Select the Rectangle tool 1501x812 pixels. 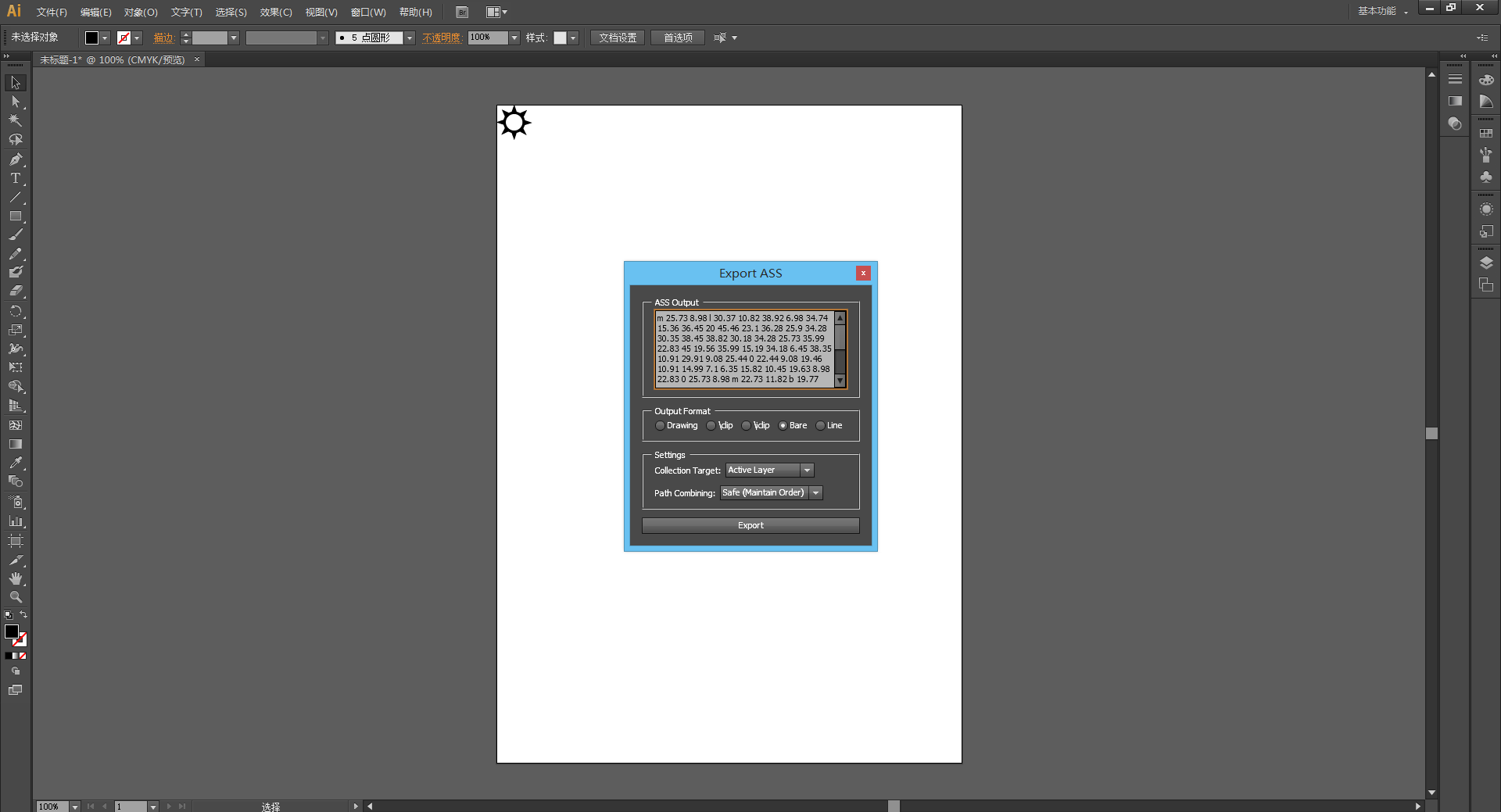pyautogui.click(x=16, y=216)
